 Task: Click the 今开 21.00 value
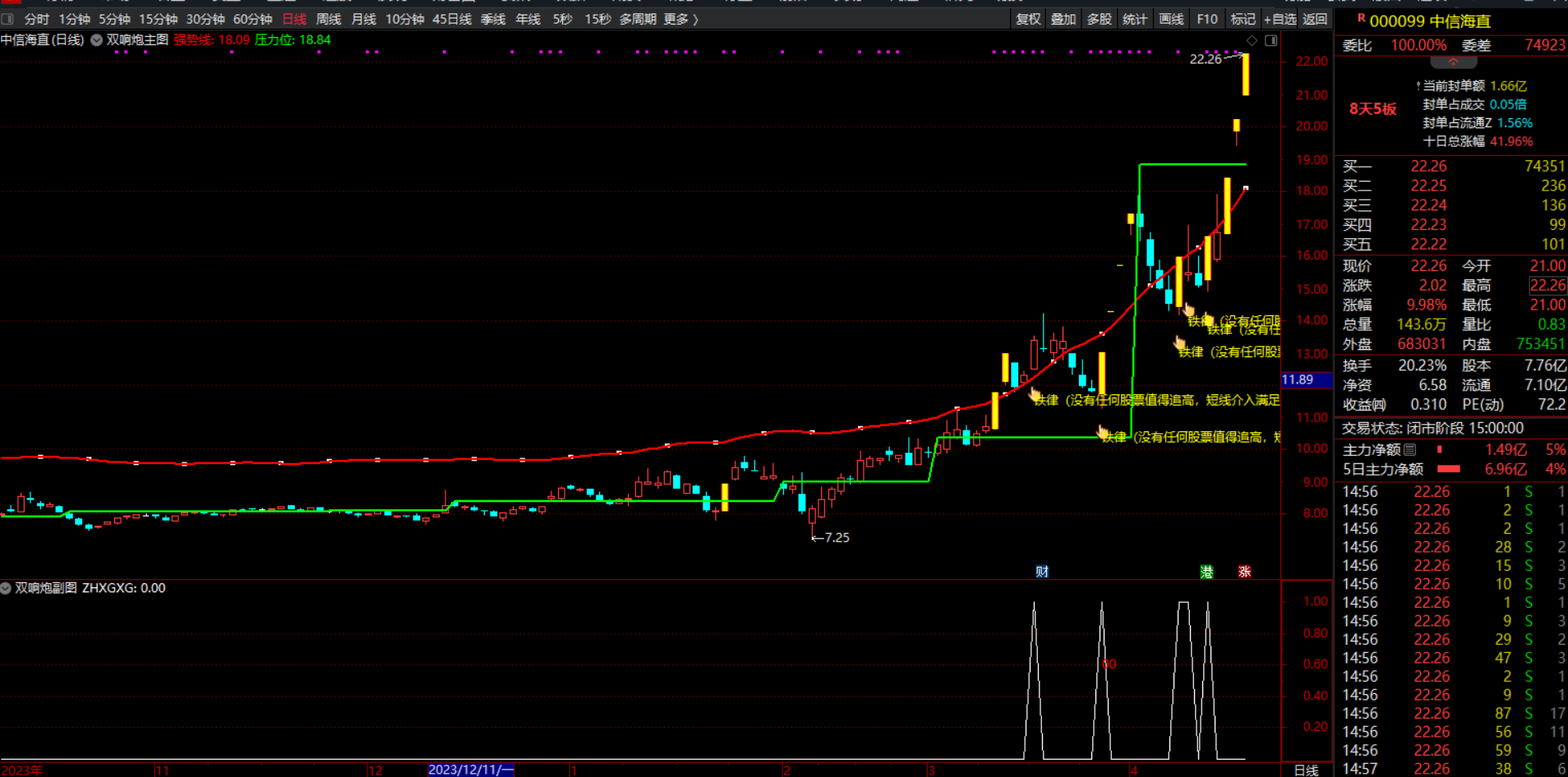1547,265
